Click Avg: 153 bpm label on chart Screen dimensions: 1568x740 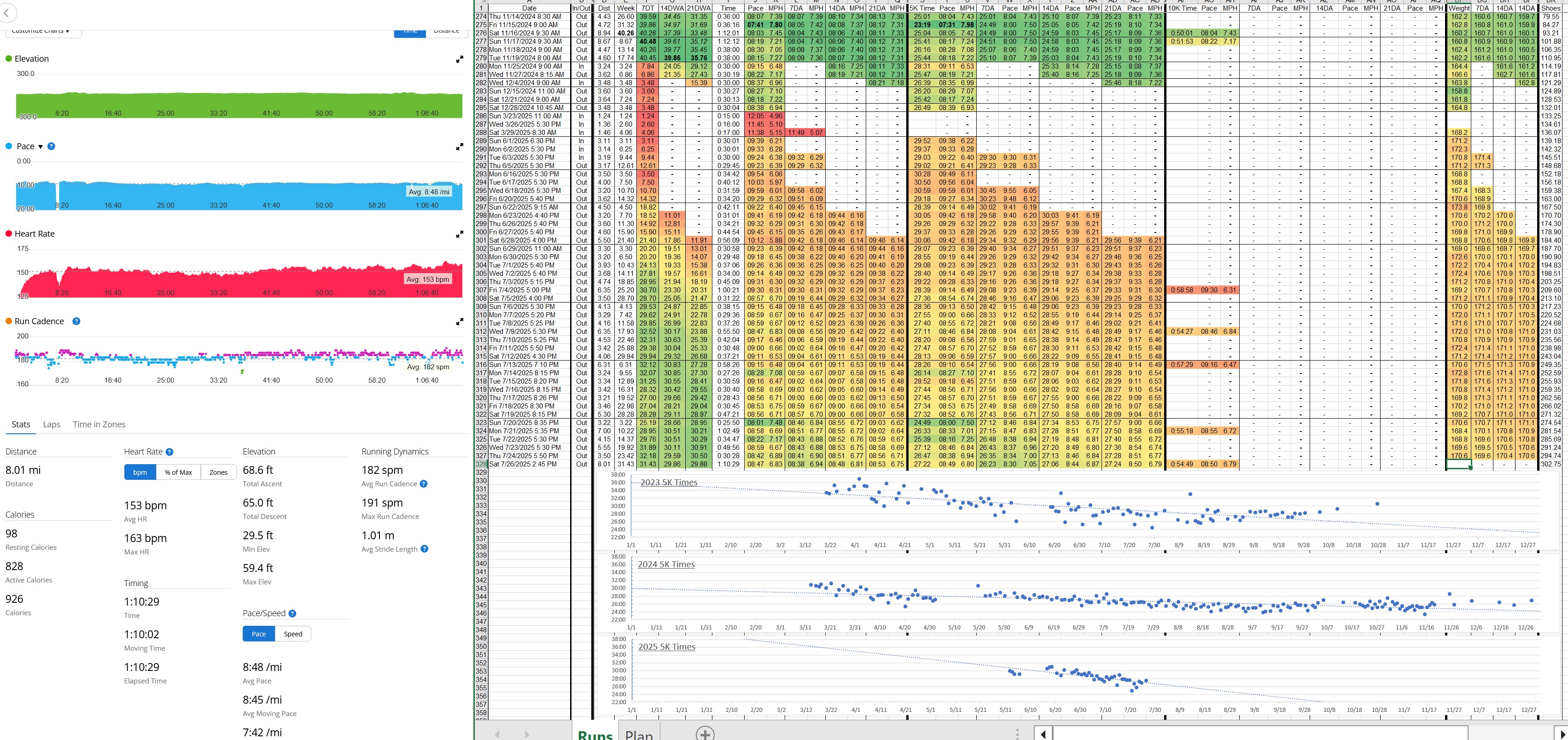[x=427, y=280]
